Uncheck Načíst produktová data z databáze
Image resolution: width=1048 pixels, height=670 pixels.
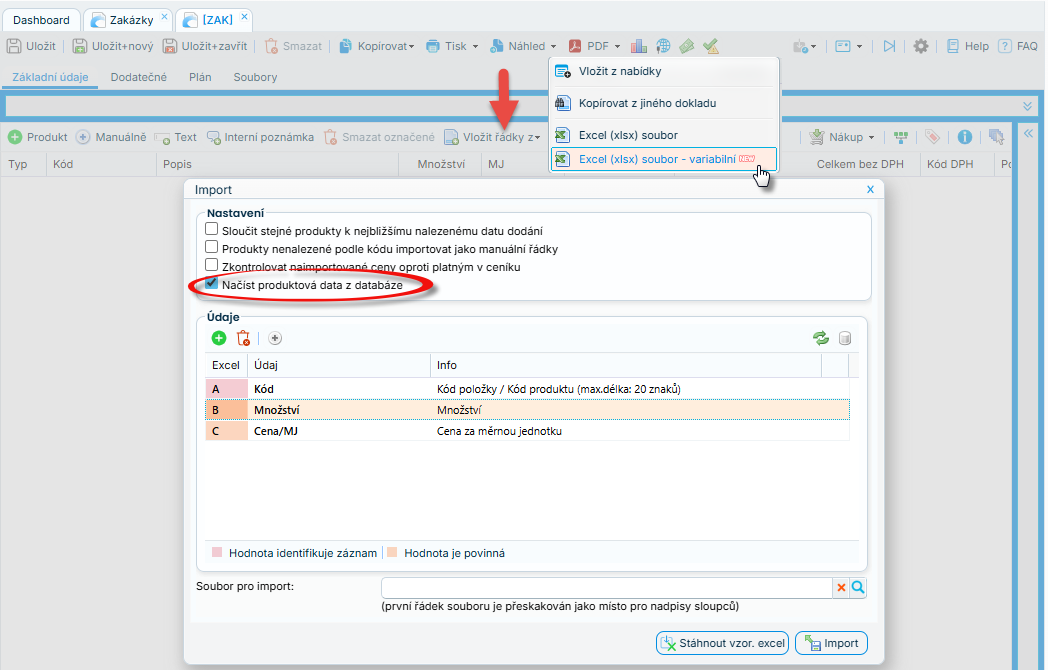[x=212, y=283]
